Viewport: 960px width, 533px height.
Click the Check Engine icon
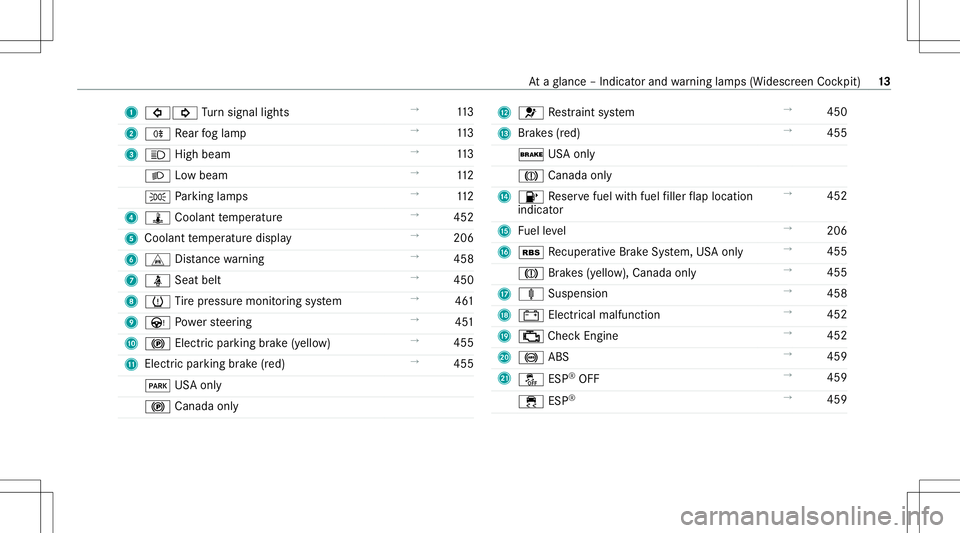pos(531,336)
